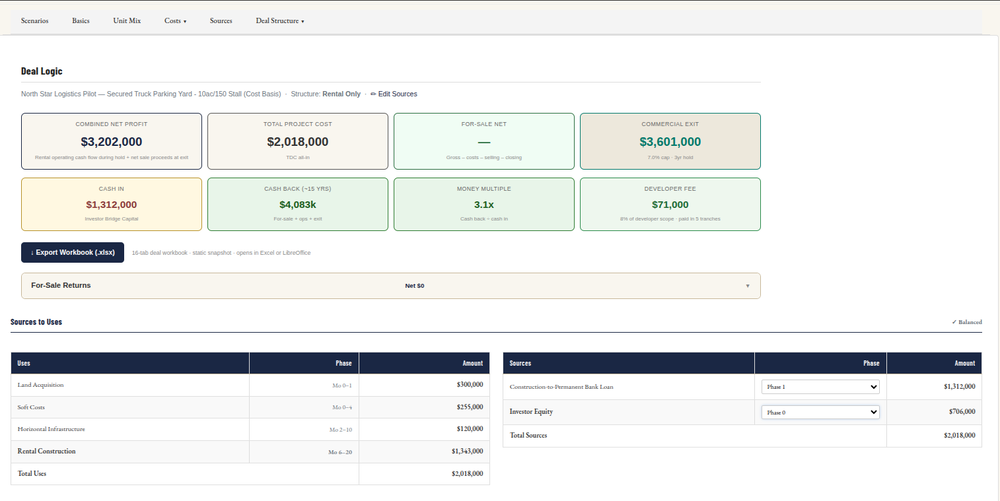The image size is (1000, 501).
Task: Expand the For-Sale Returns section
Action: [x=391, y=286]
